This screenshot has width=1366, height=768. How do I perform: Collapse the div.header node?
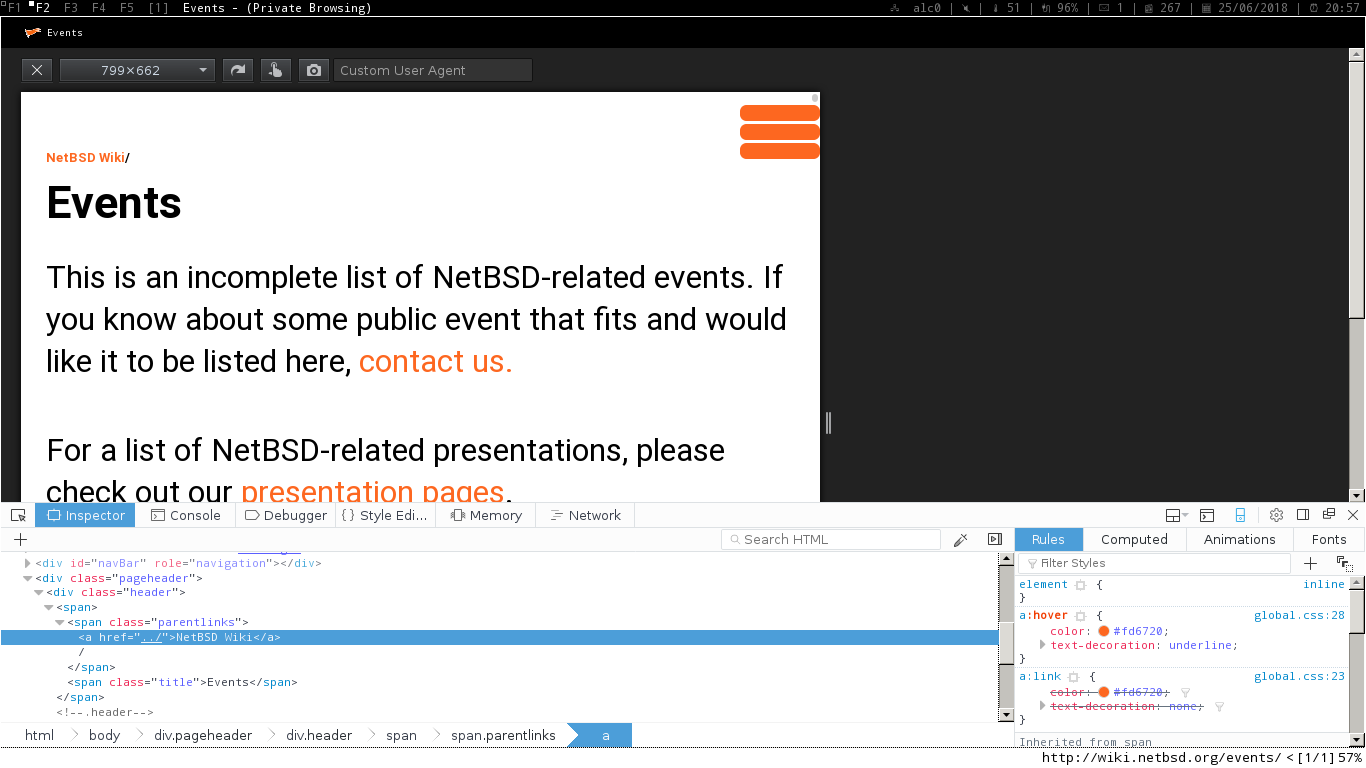pyautogui.click(x=39, y=593)
